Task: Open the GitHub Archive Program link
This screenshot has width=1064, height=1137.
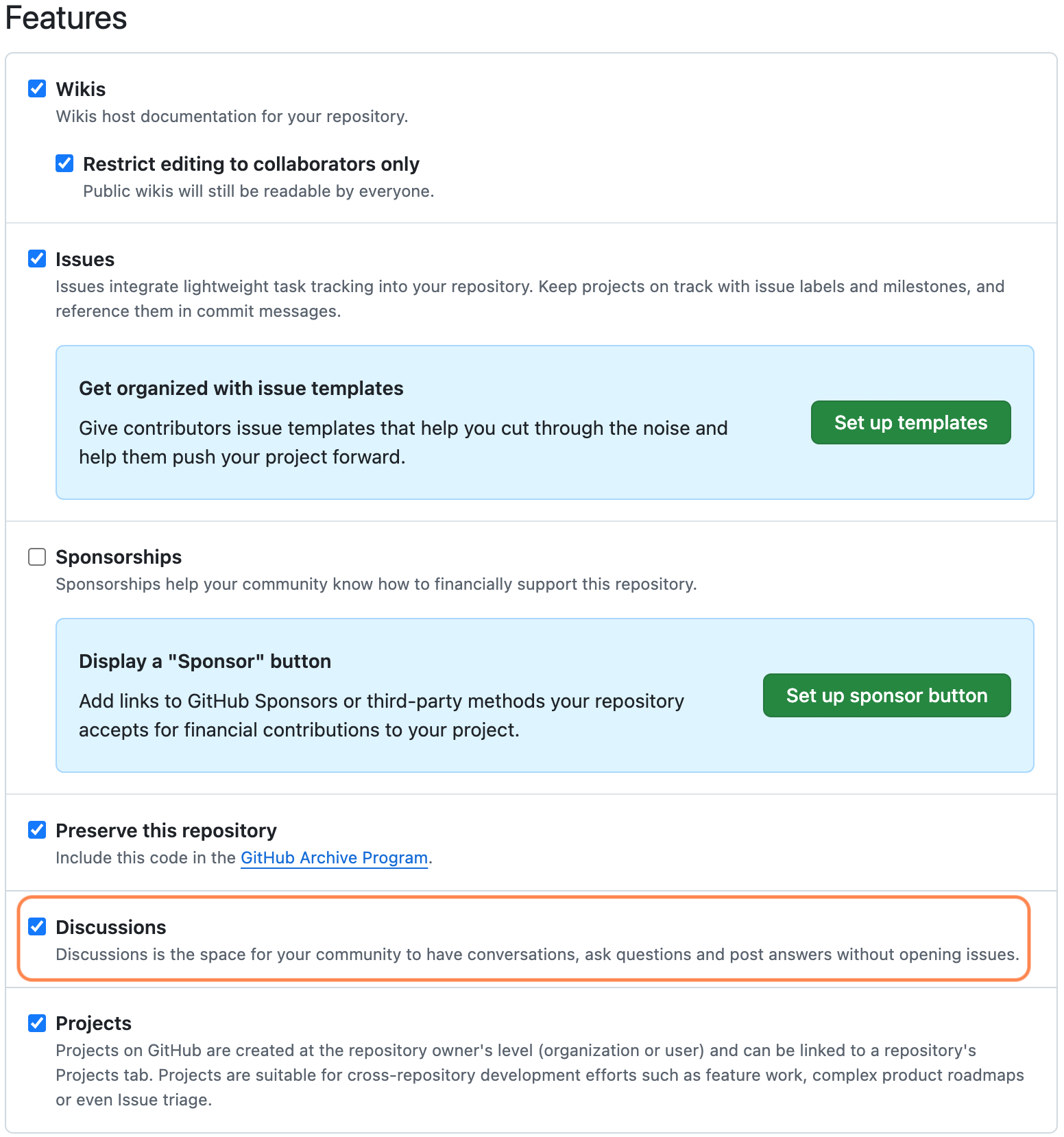Action: [334, 858]
